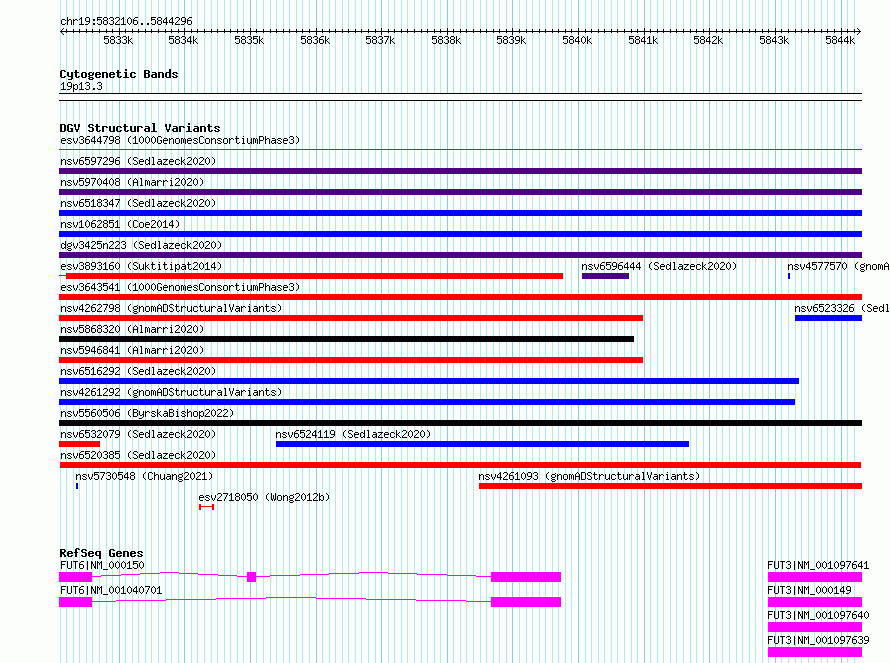Click the 5841k ruler position label
The width and height of the screenshot is (890, 663).
pos(643,40)
